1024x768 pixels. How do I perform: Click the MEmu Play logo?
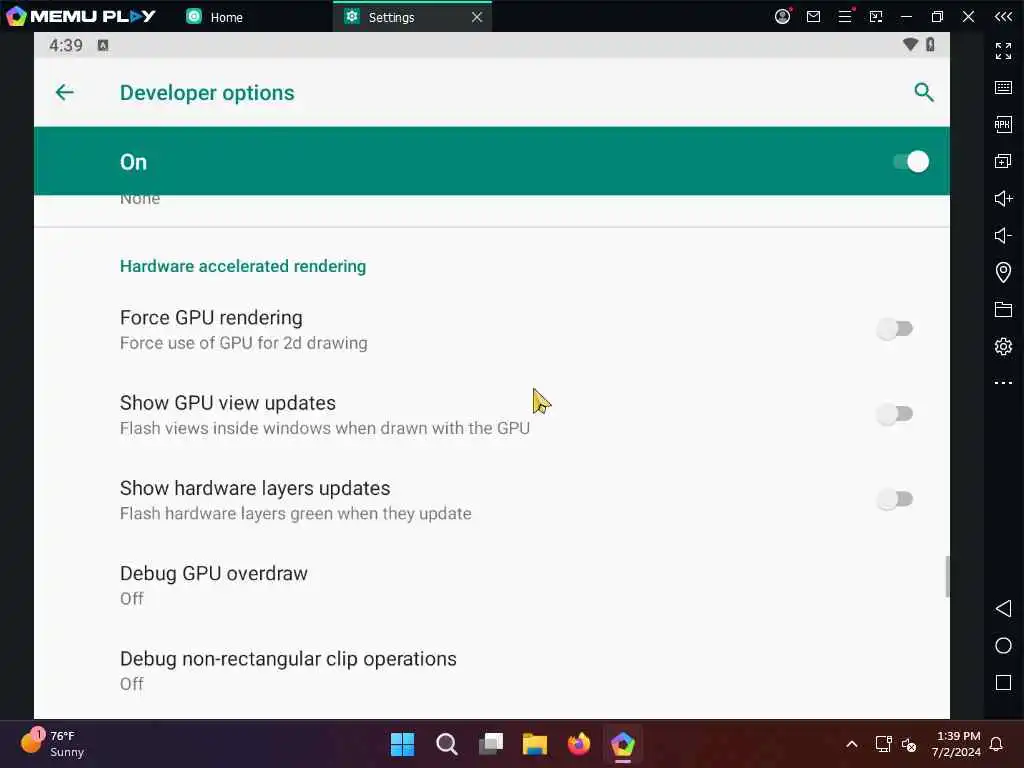(80, 16)
